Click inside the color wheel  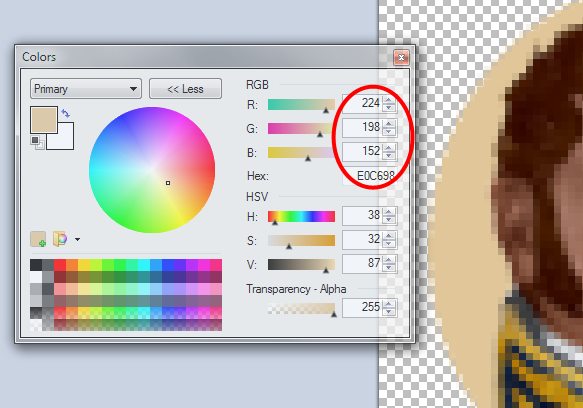tap(152, 170)
